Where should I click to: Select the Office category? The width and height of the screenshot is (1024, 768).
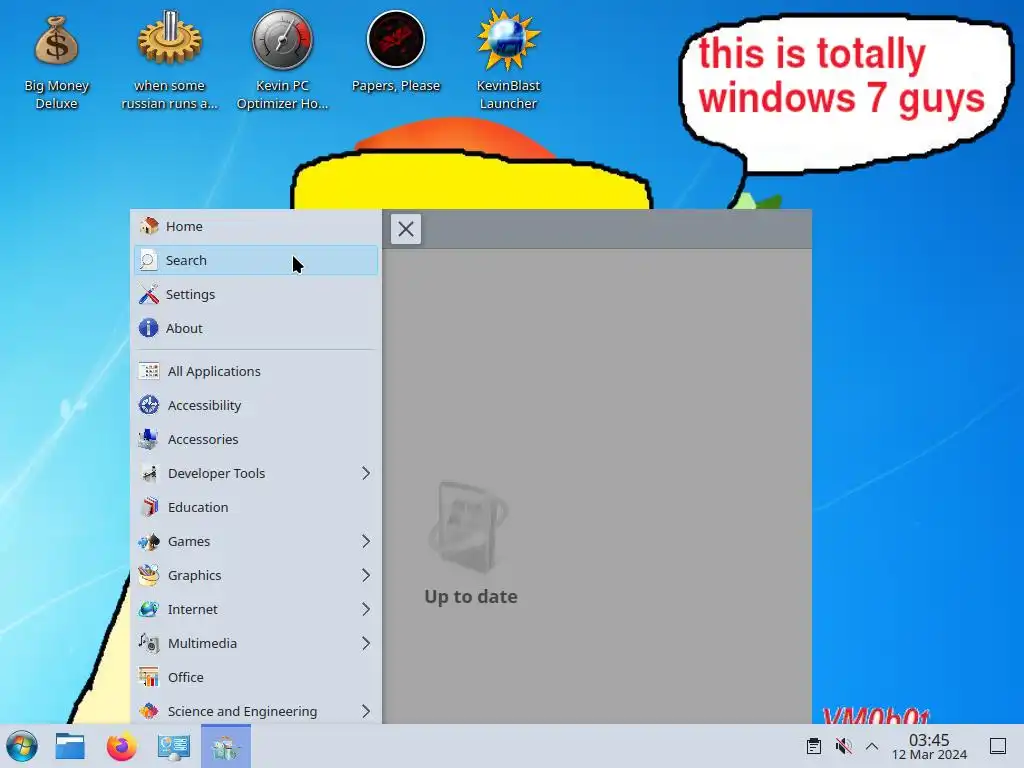coord(256,677)
